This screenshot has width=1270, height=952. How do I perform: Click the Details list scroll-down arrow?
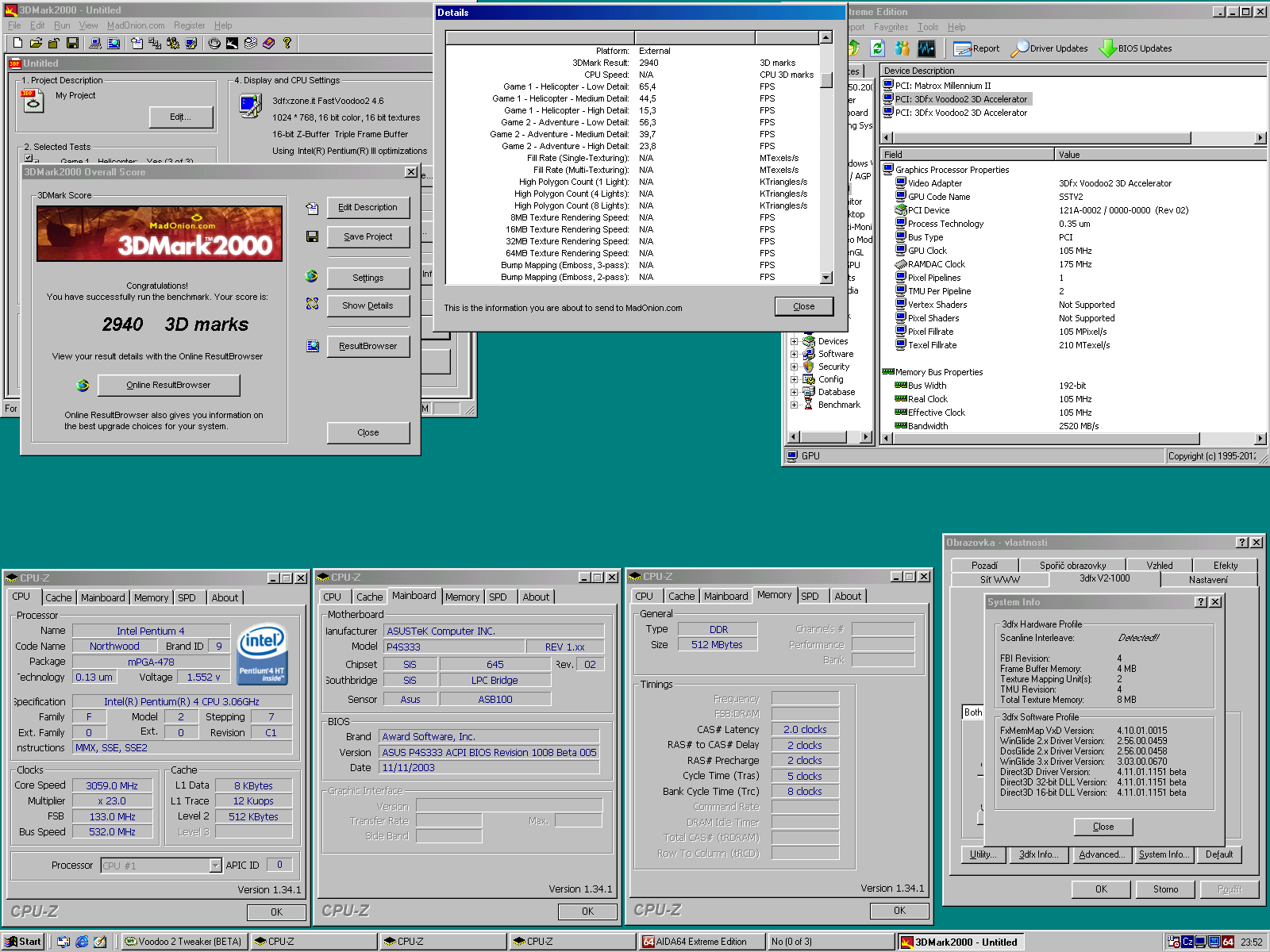point(826,278)
